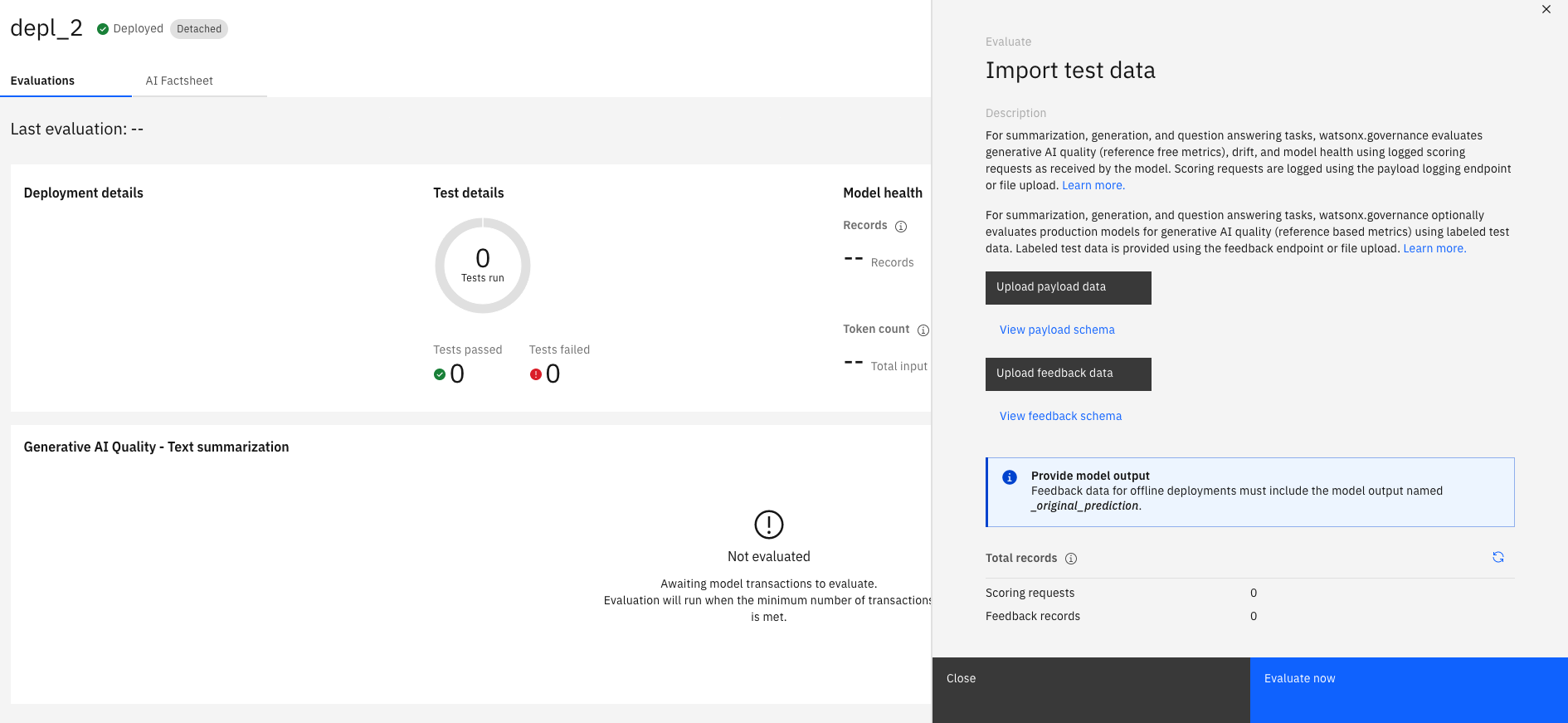This screenshot has width=1568, height=723.
Task: Click the 'Not evaluated' status text
Action: click(x=769, y=556)
